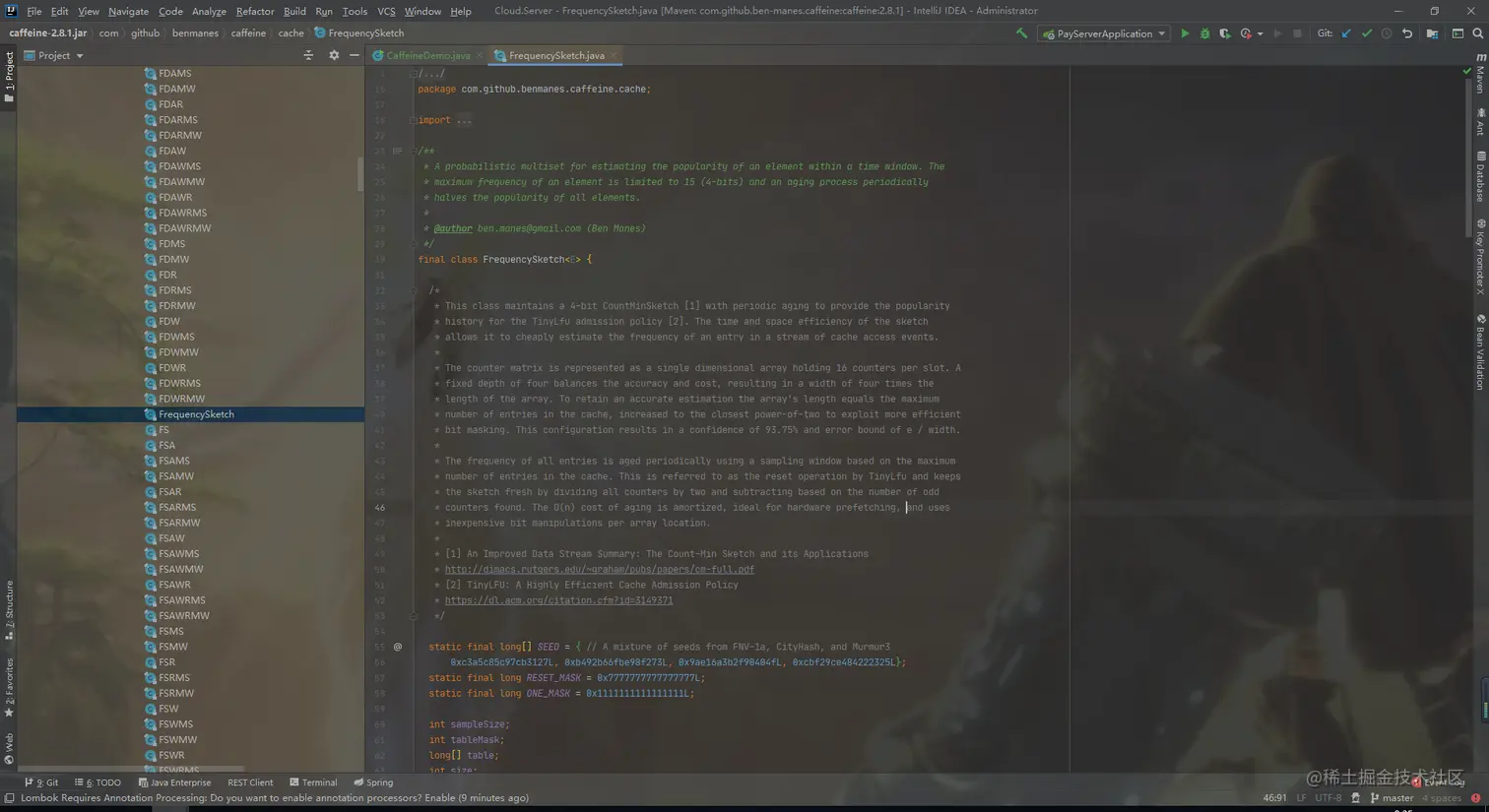Image resolution: width=1489 pixels, height=812 pixels.
Task: Close the FrequencySketch.java tab
Action: click(x=614, y=56)
